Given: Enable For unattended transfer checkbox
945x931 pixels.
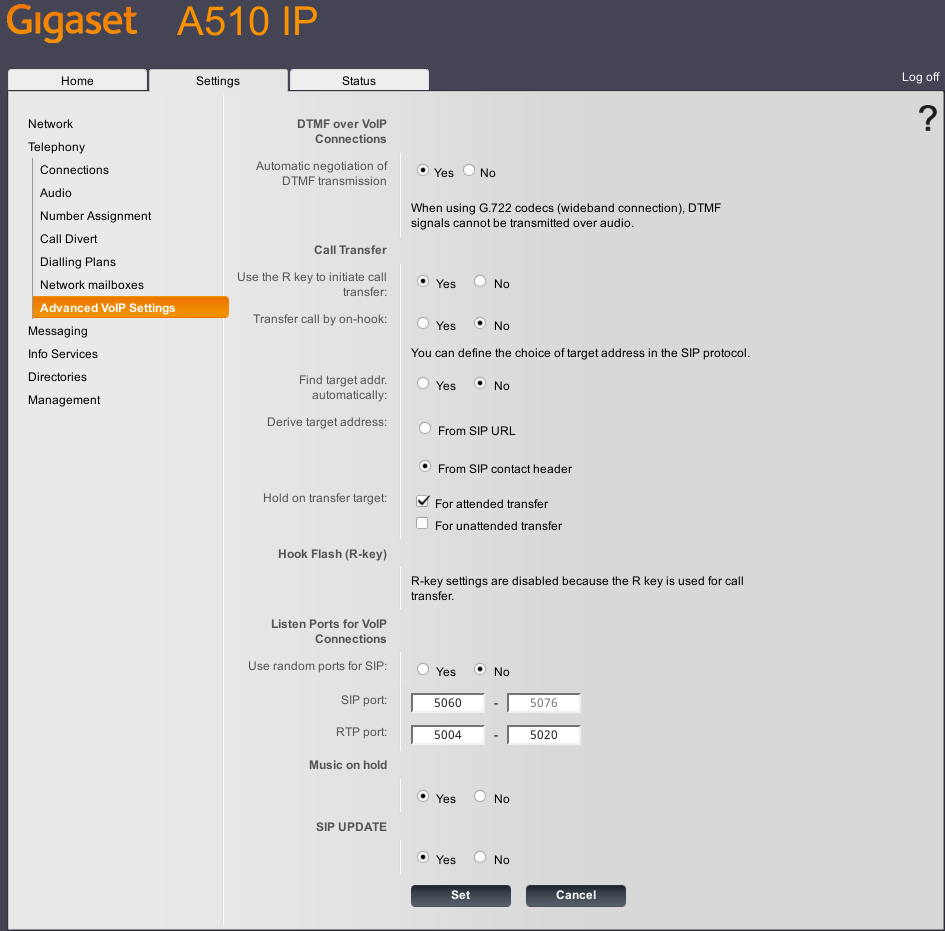Looking at the screenshot, I should [422, 523].
